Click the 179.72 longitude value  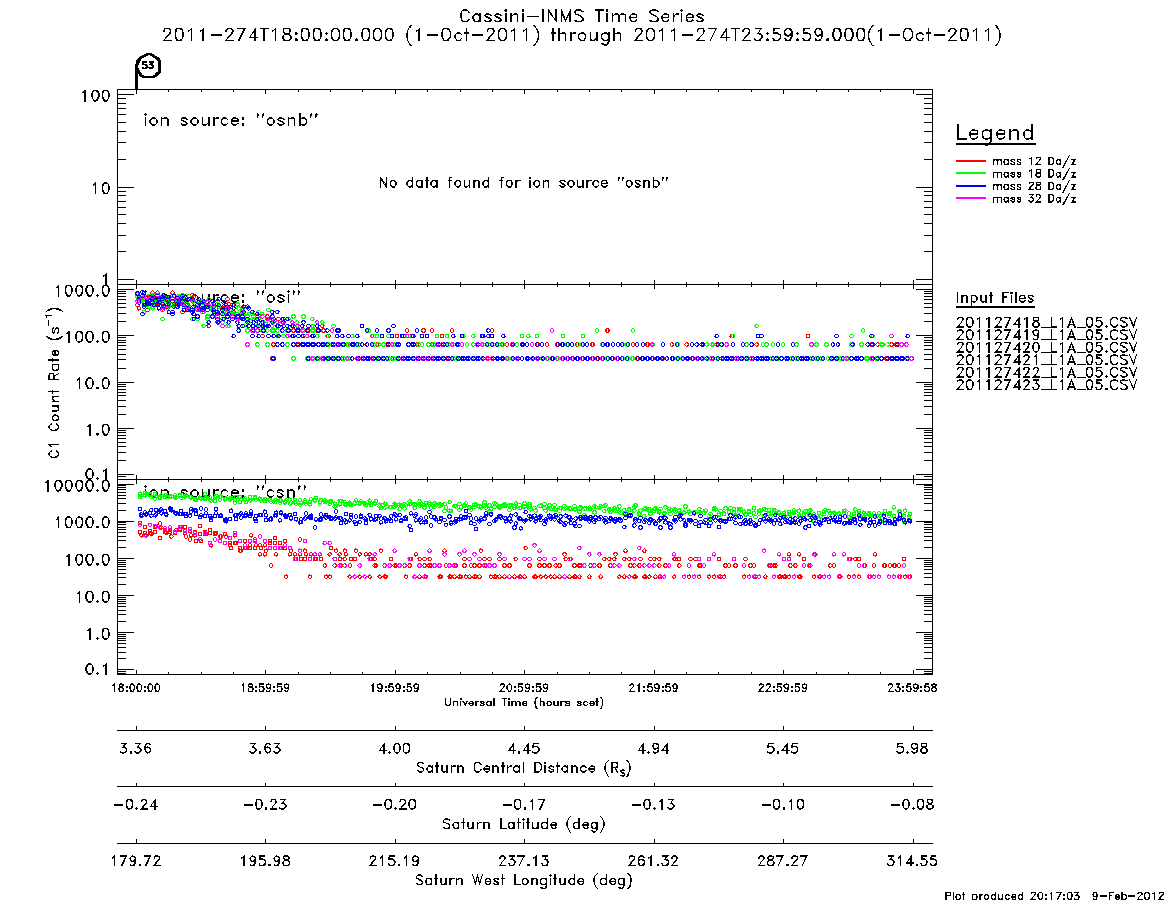point(135,861)
